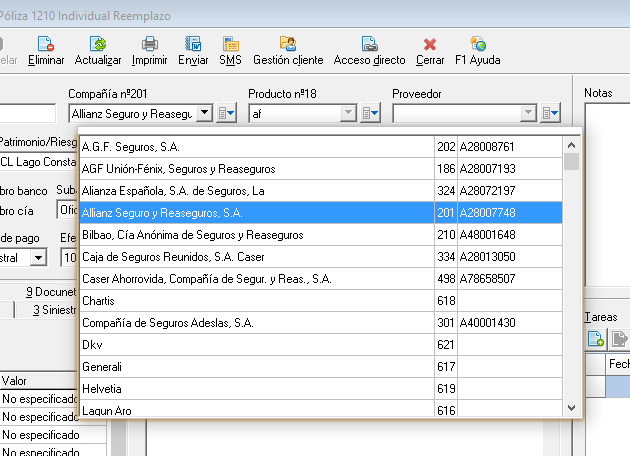Expand the Producto combo box arrow

[x=348, y=113]
